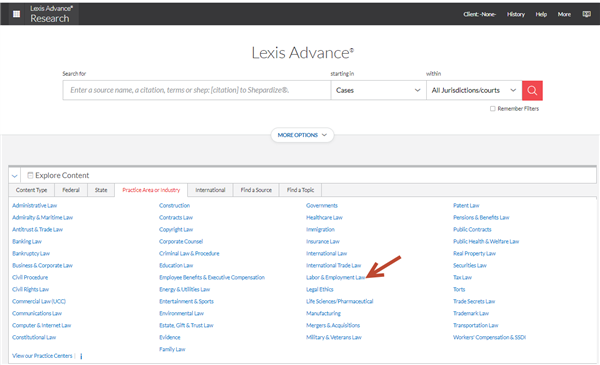Screen dimensions: 600x365
Task: View our Practice Centers link
Action: (x=42, y=356)
